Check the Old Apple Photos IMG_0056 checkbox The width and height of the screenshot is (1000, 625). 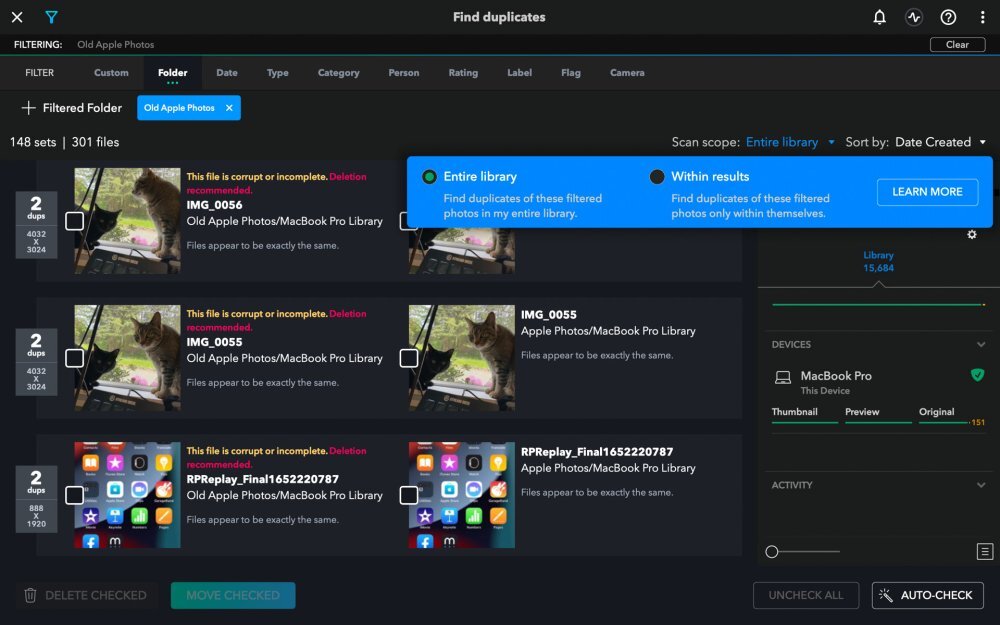(x=74, y=221)
